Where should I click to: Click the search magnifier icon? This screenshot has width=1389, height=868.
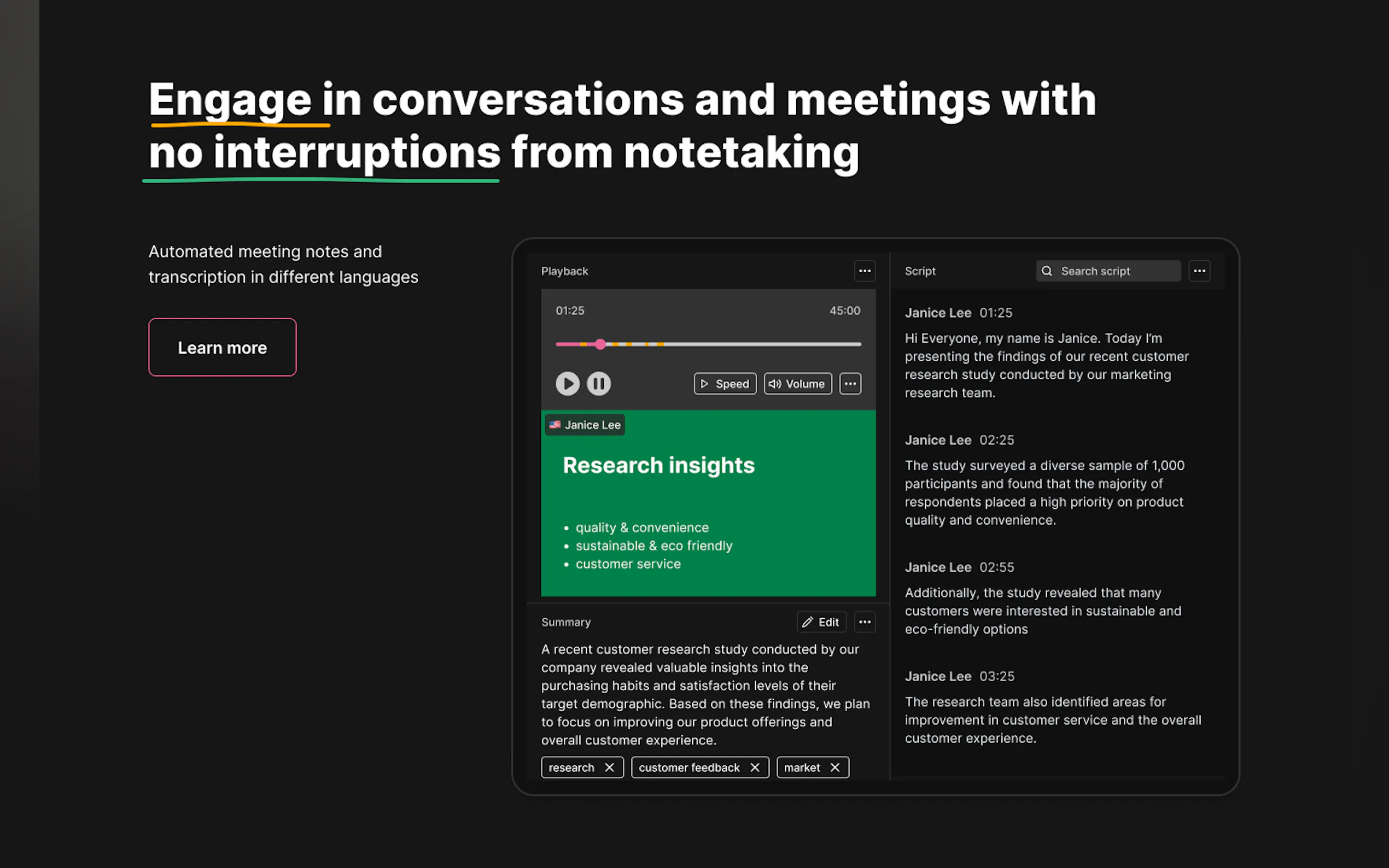(1047, 271)
